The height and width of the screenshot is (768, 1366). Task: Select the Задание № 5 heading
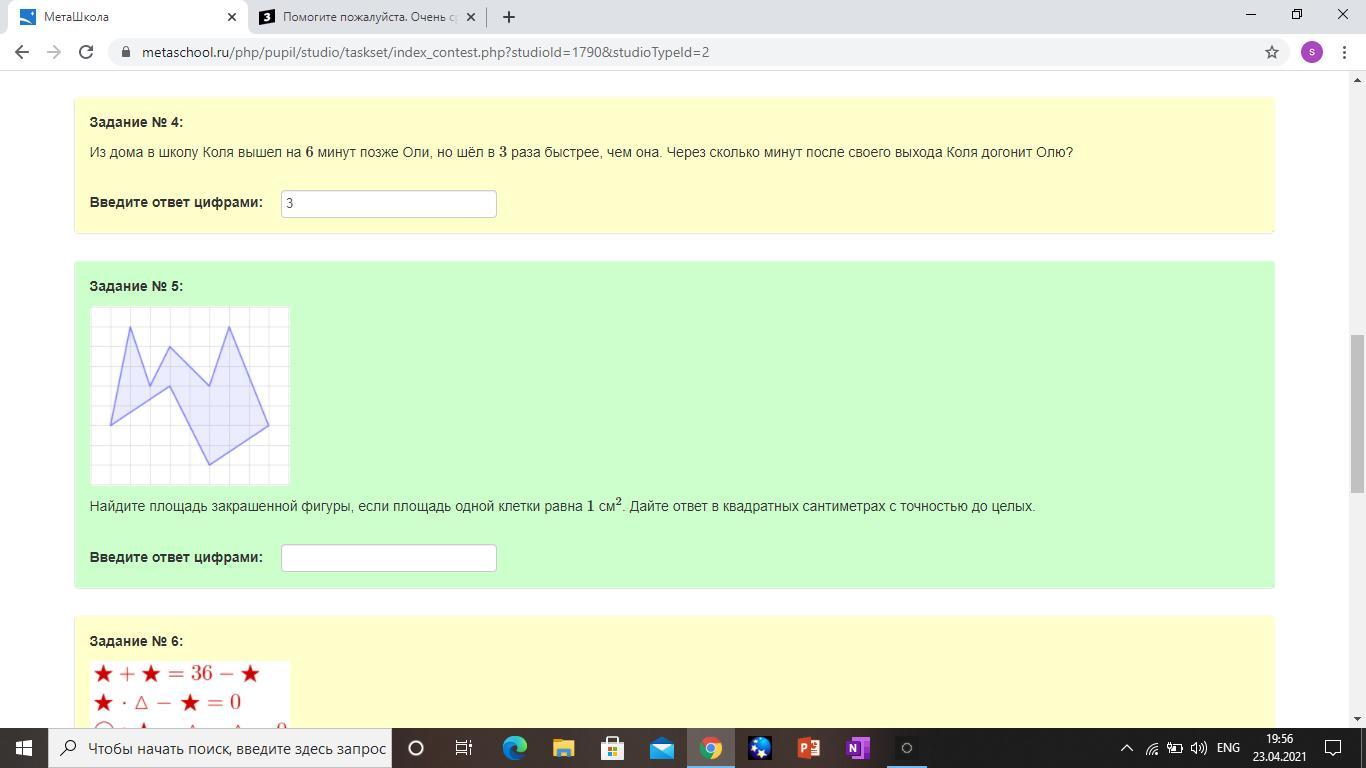tap(136, 286)
